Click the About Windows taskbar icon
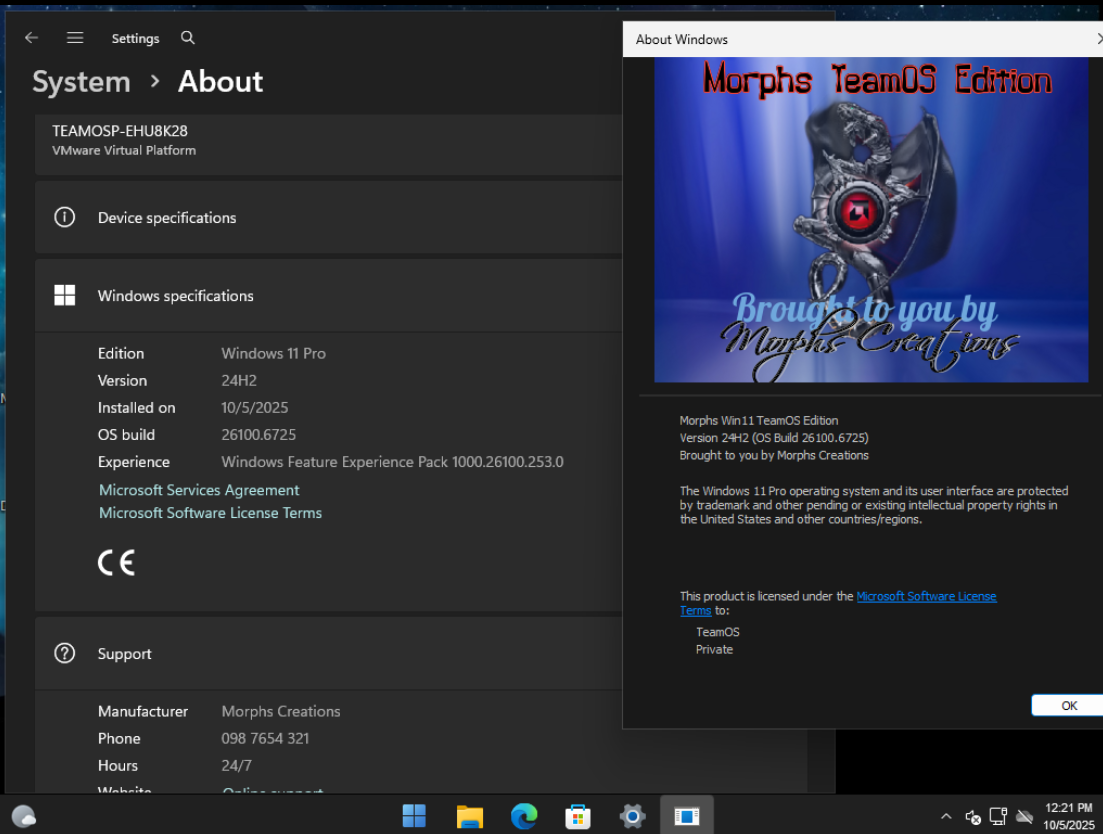1103x834 pixels. click(687, 816)
